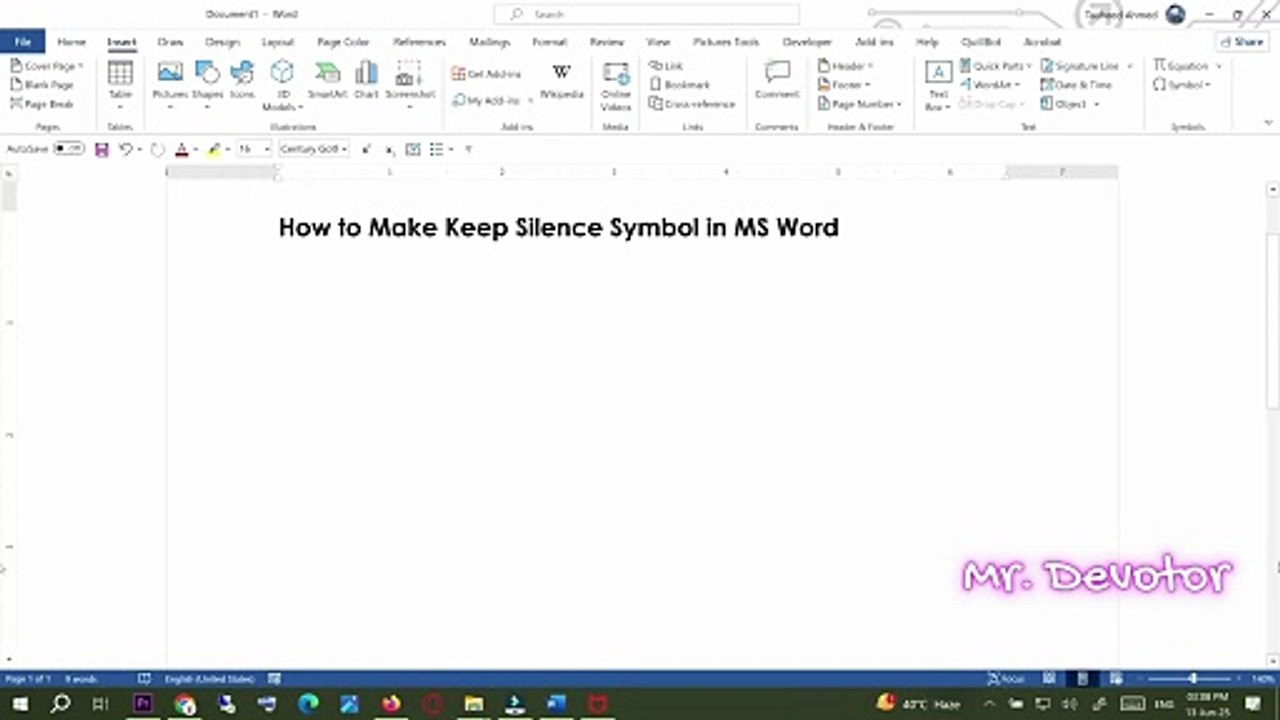Insert a Text Box
1280x720 pixels.
pyautogui.click(x=938, y=86)
